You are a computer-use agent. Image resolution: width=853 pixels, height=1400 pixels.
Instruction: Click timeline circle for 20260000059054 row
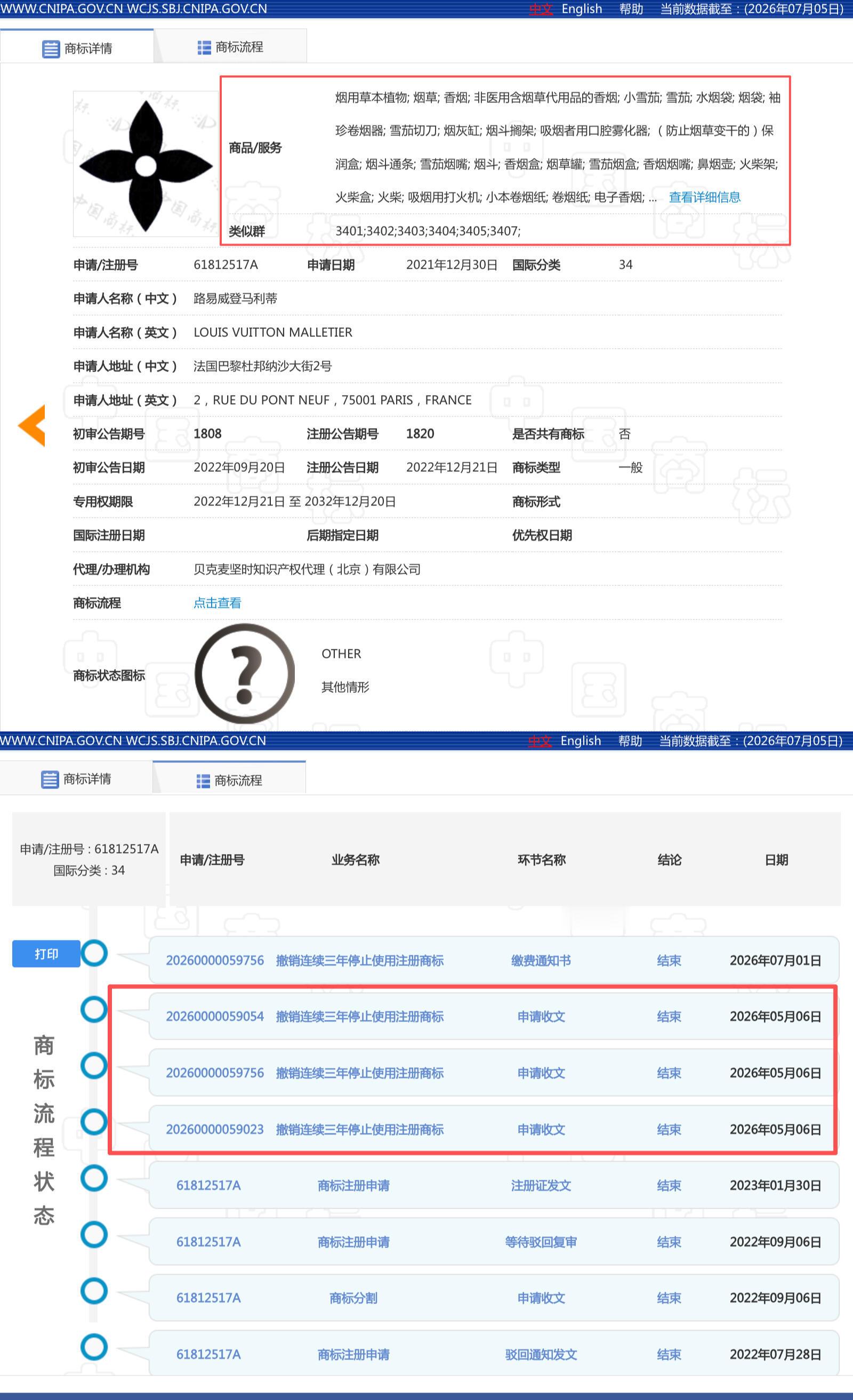click(94, 1009)
